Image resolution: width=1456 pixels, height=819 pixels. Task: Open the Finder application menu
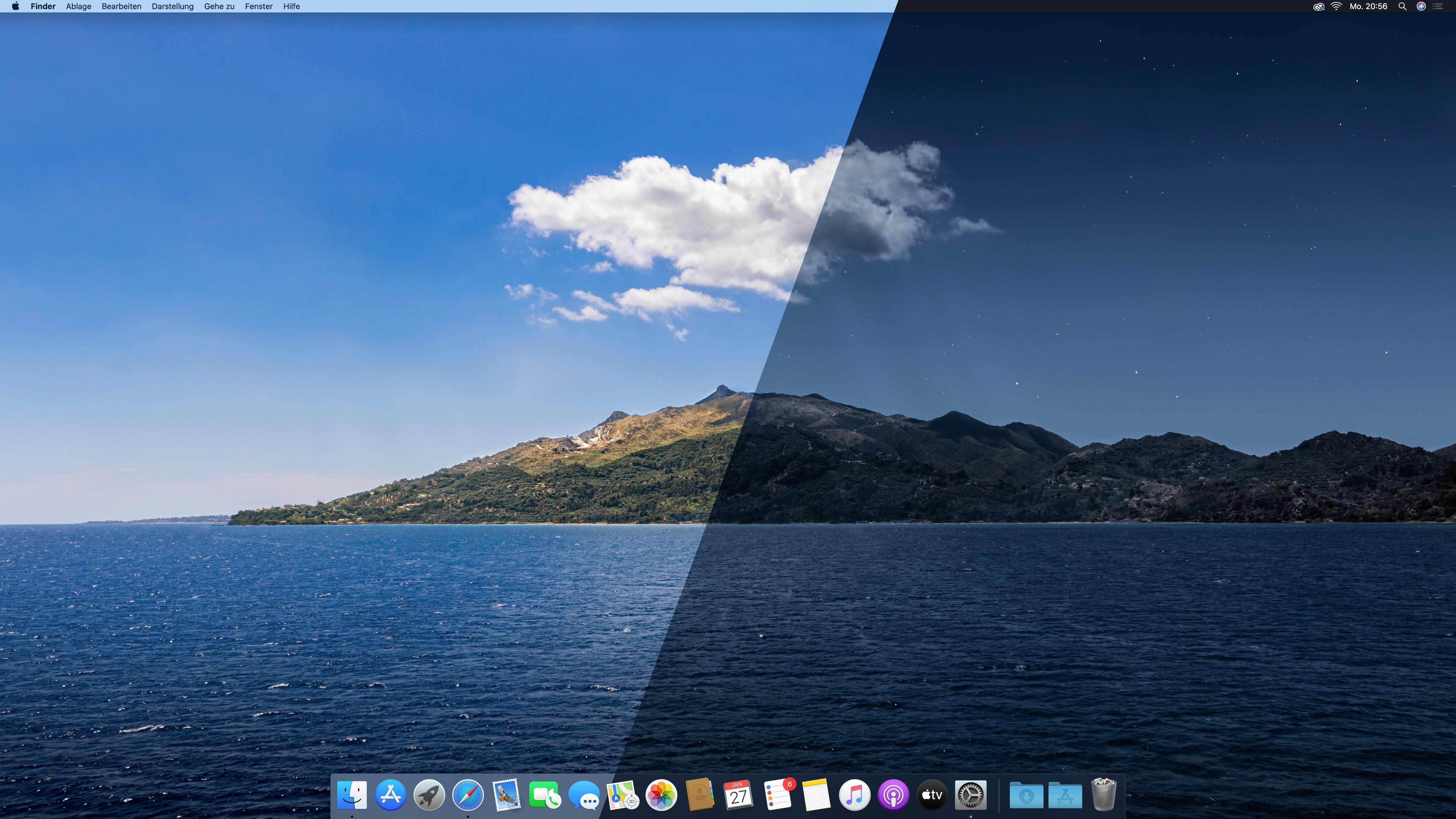[x=43, y=6]
